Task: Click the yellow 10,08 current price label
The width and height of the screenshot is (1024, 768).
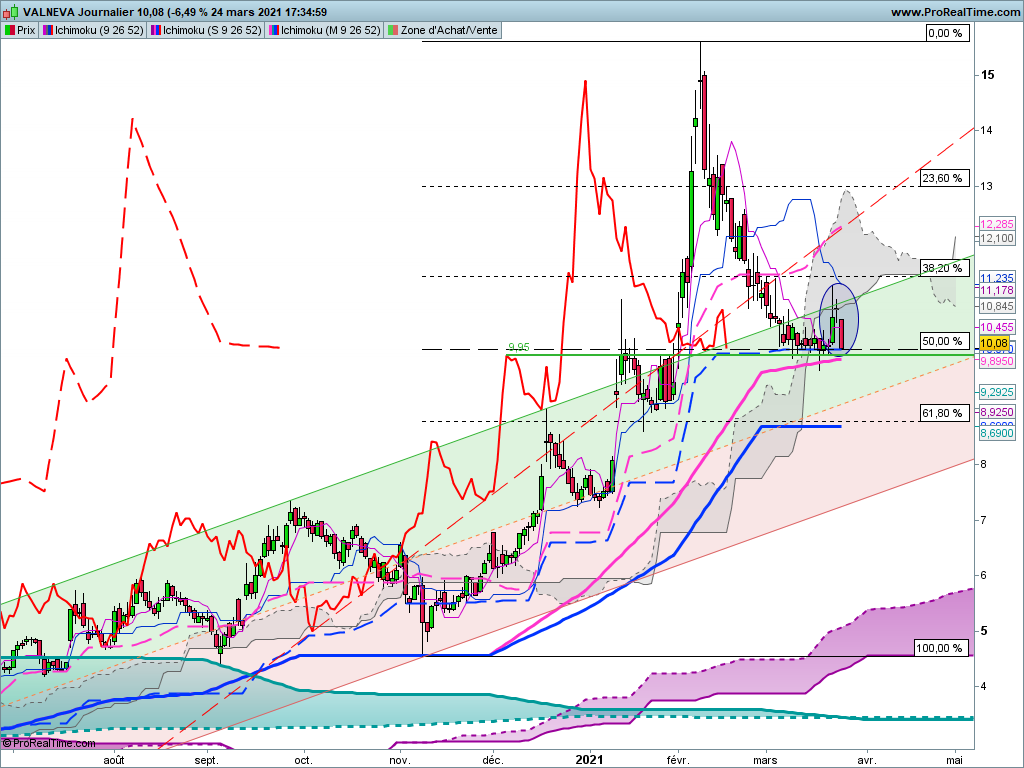Action: 994,343
